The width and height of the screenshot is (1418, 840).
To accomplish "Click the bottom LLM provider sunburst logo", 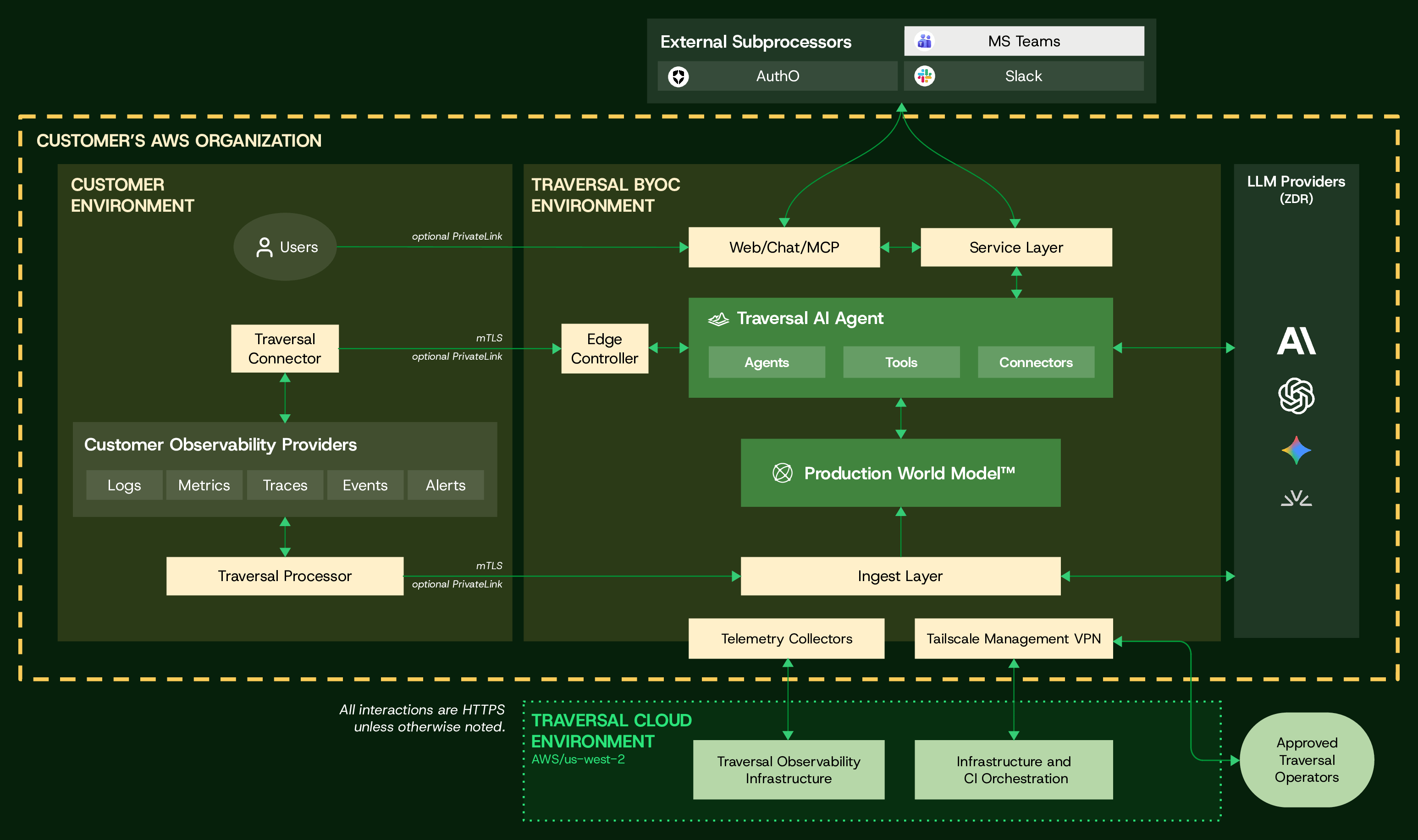I will tap(1296, 498).
